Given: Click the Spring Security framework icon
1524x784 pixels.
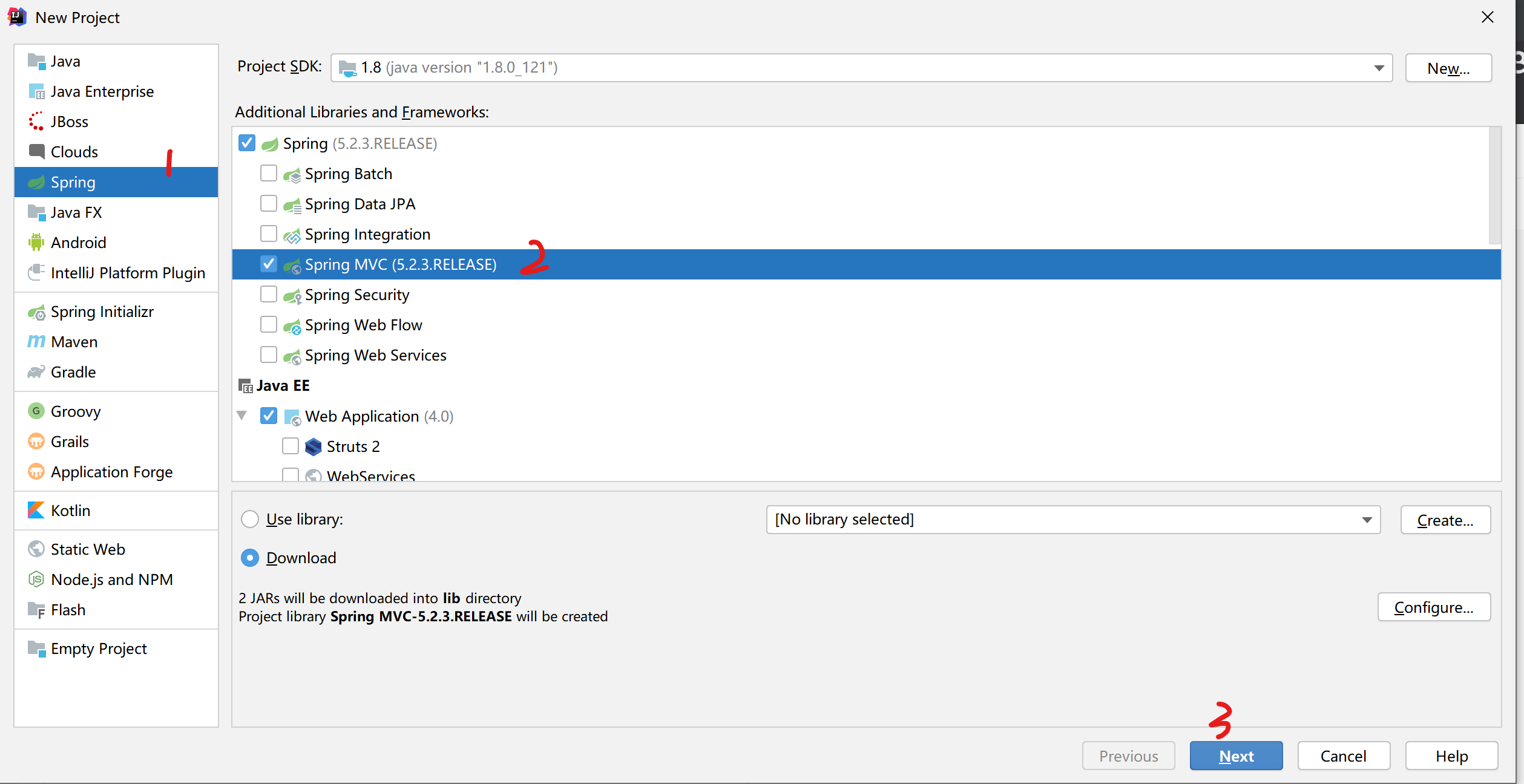Looking at the screenshot, I should click(292, 296).
